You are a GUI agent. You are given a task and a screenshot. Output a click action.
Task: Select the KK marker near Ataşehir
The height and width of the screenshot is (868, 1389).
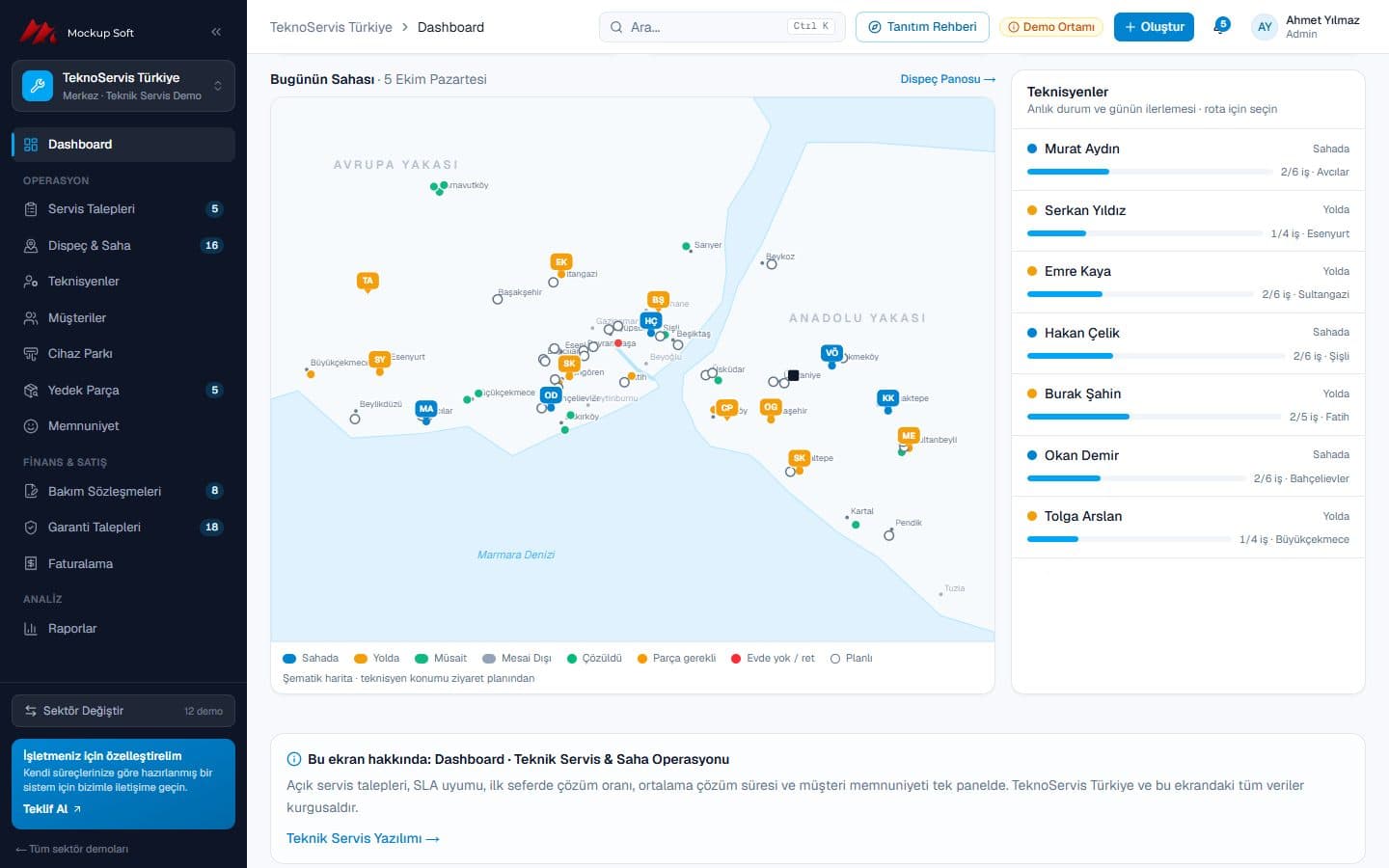(x=888, y=397)
